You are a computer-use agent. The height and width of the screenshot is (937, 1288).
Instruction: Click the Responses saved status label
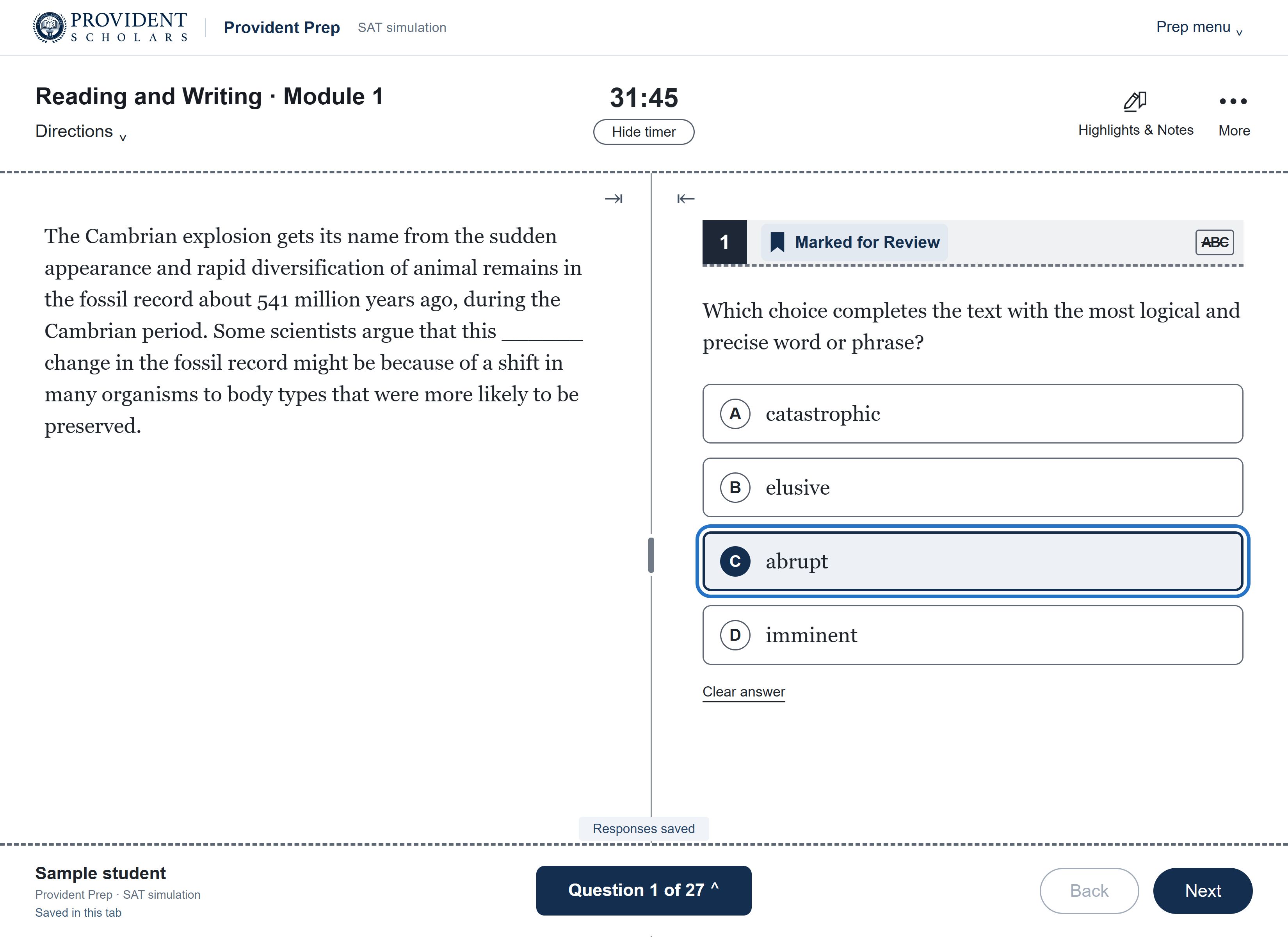[x=644, y=828]
